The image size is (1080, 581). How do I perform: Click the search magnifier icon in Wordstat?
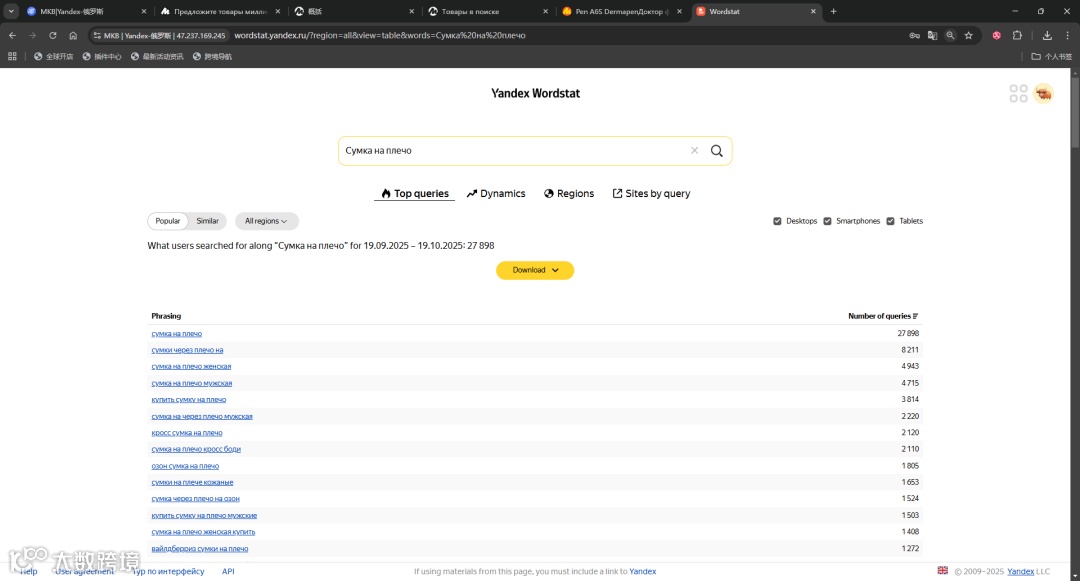tap(716, 151)
